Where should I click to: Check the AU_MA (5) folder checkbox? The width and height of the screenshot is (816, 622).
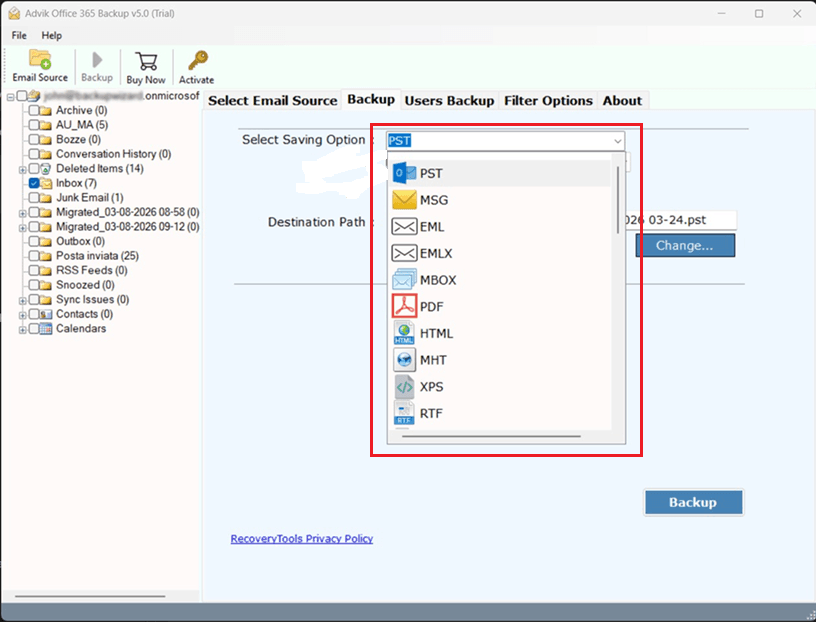tap(34, 125)
